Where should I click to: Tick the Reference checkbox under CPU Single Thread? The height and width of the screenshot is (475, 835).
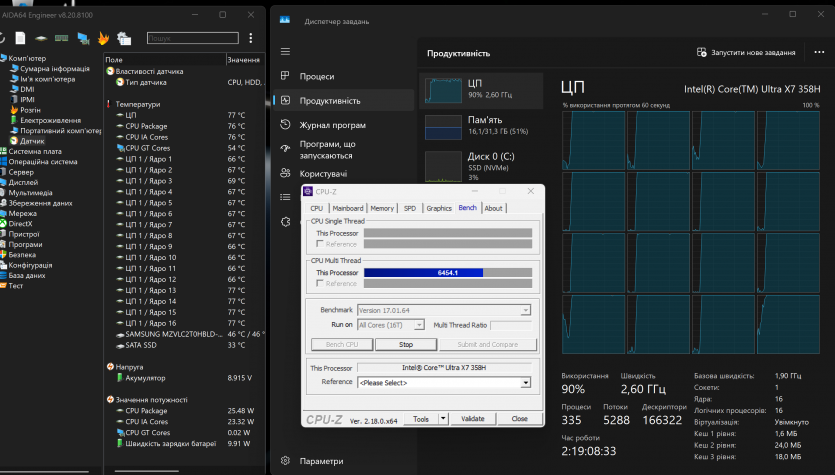pos(320,244)
